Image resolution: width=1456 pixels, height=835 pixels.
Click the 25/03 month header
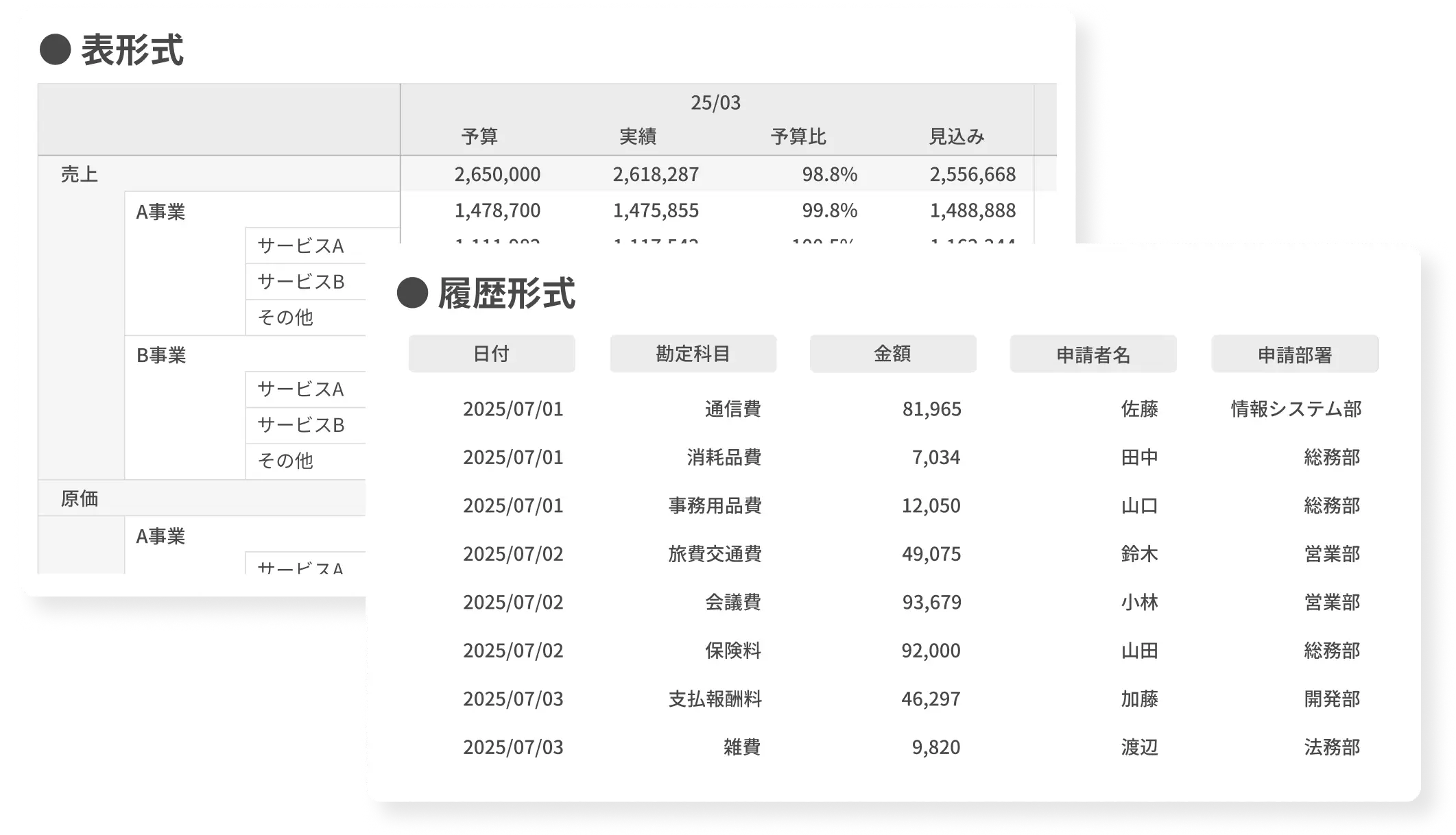(x=715, y=103)
